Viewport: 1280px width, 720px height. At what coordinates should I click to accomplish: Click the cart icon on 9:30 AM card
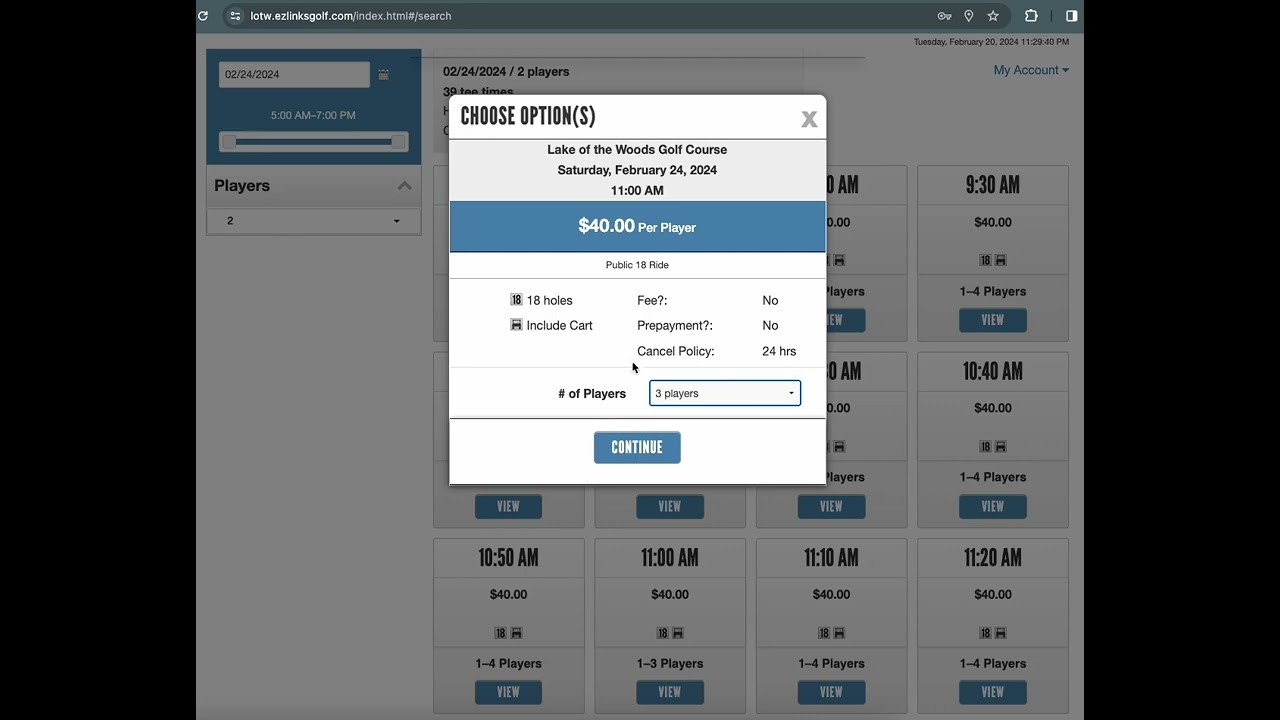click(1001, 260)
